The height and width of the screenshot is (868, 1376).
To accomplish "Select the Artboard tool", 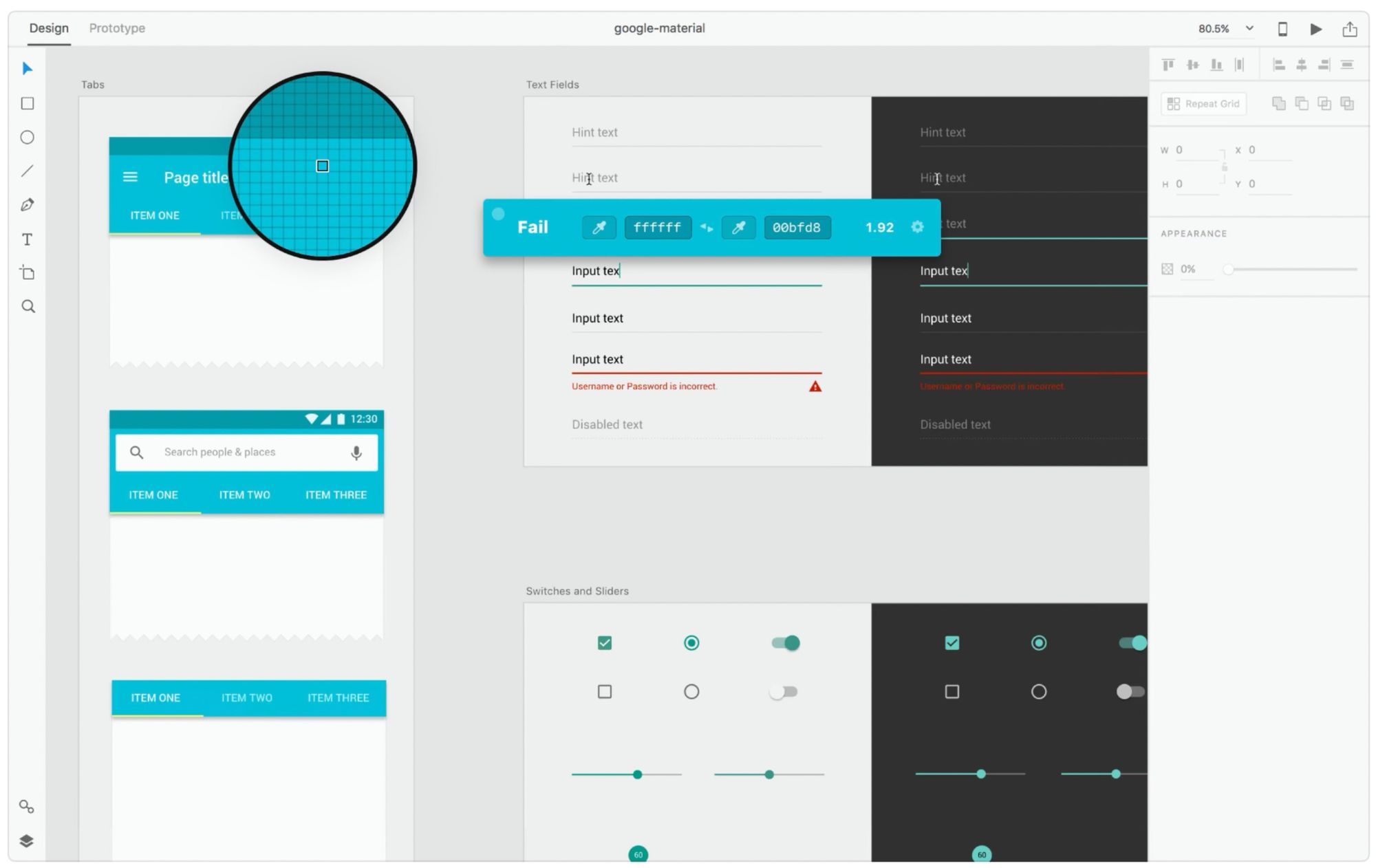I will coord(28,273).
